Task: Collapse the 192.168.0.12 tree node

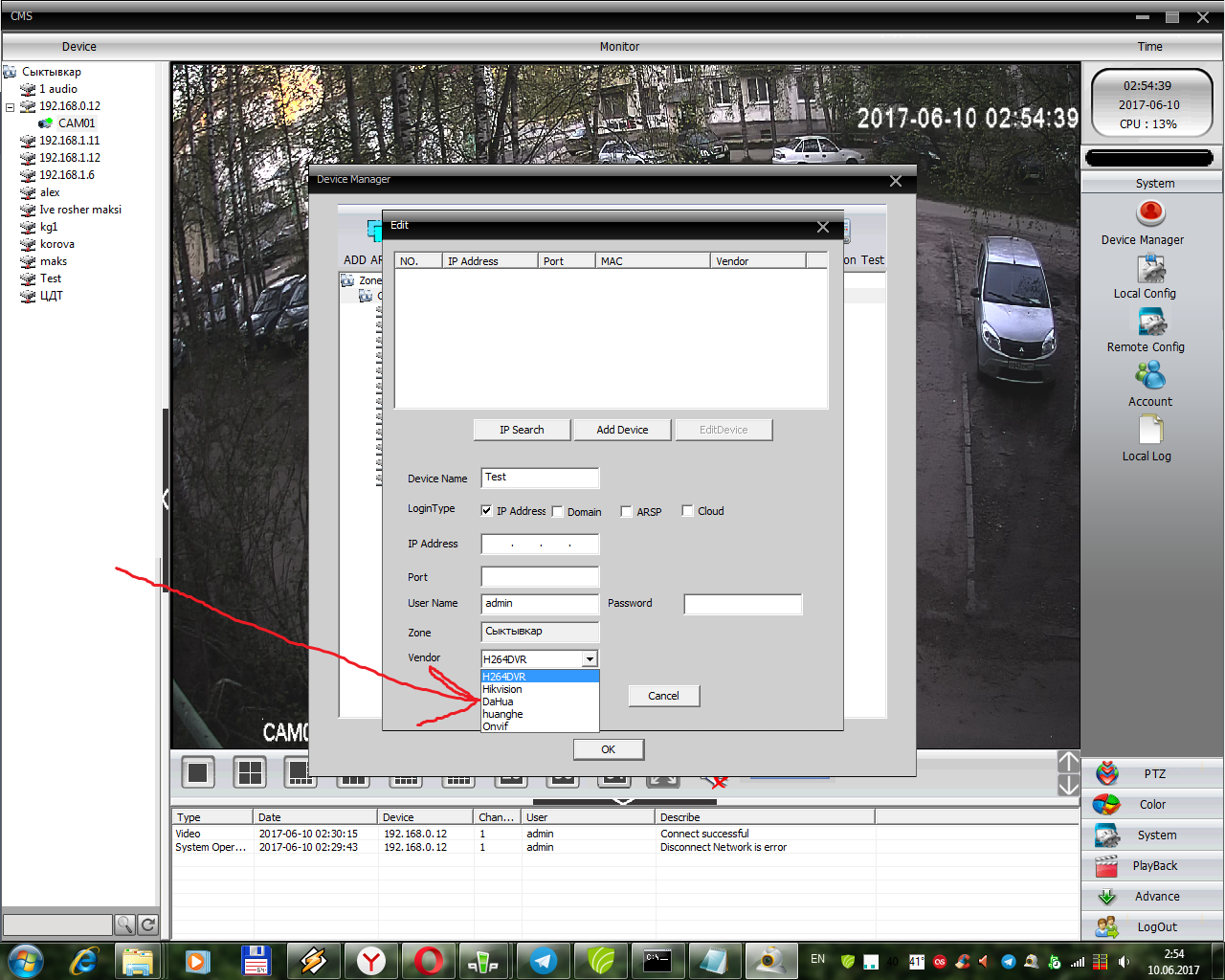Action: coord(11,107)
